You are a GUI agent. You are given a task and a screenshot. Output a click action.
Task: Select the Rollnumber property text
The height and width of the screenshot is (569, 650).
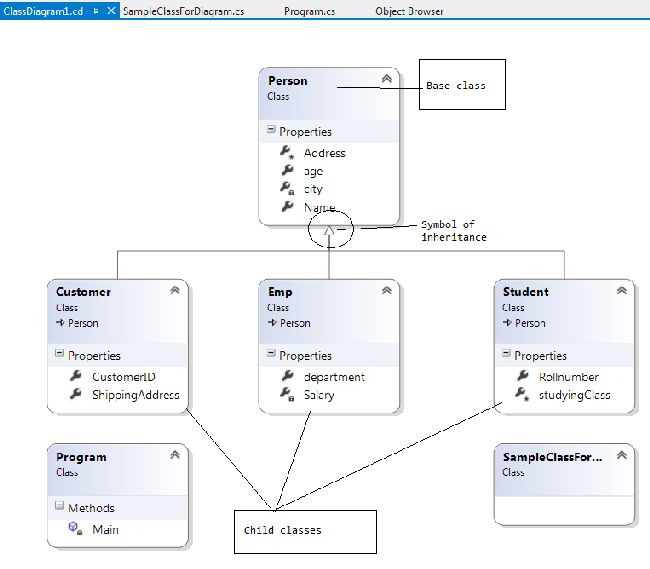569,377
